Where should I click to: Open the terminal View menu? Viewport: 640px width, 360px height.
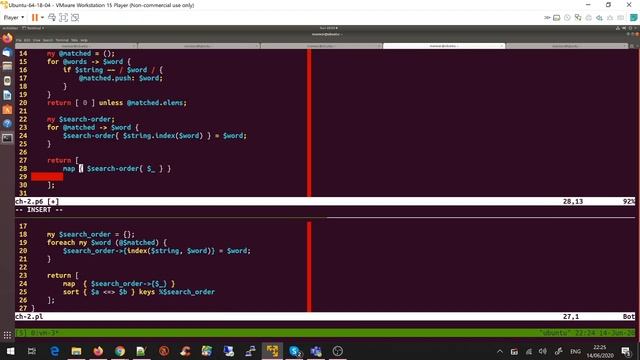36,40
